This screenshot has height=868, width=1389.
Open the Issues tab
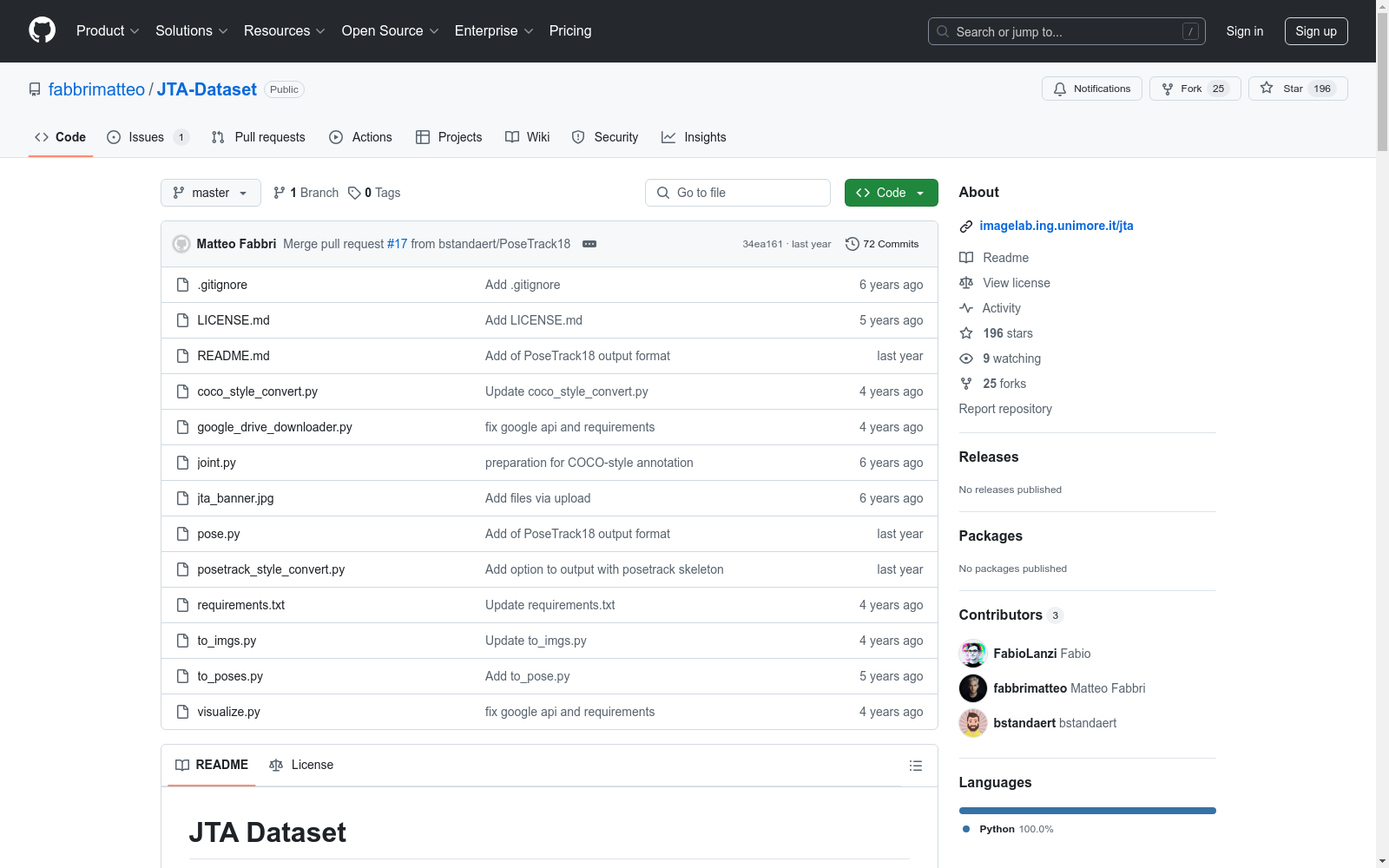point(148,137)
